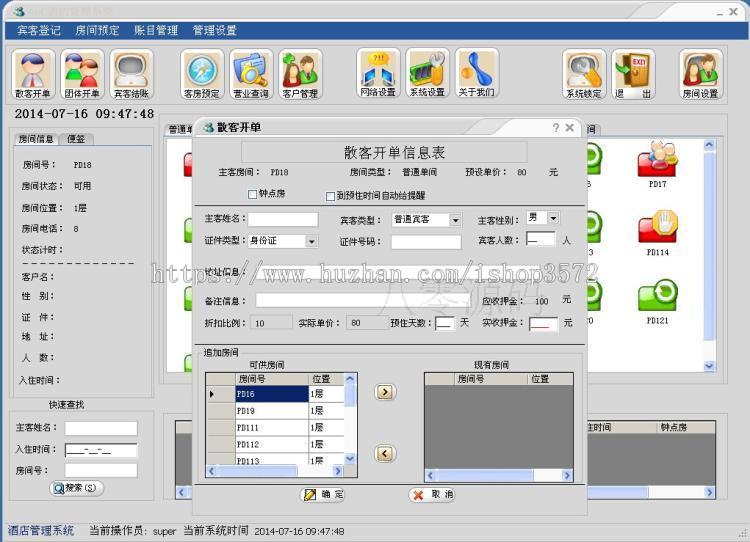Enable the 钟点房 checkbox
This screenshot has width=750, height=542.
pos(253,194)
